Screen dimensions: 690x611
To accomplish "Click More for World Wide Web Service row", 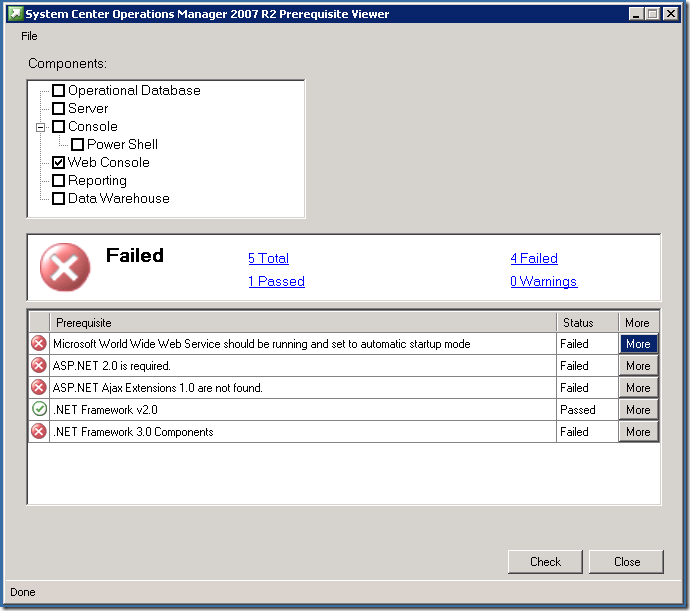I will [x=639, y=344].
